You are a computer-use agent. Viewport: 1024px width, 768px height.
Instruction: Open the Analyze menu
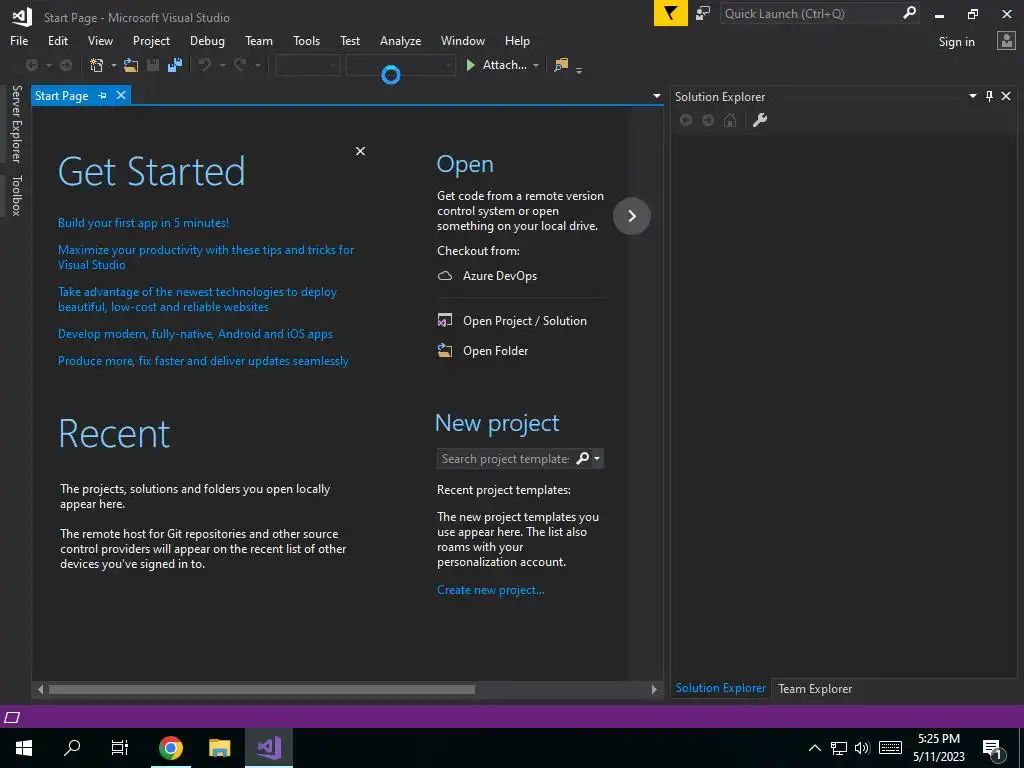coord(400,40)
